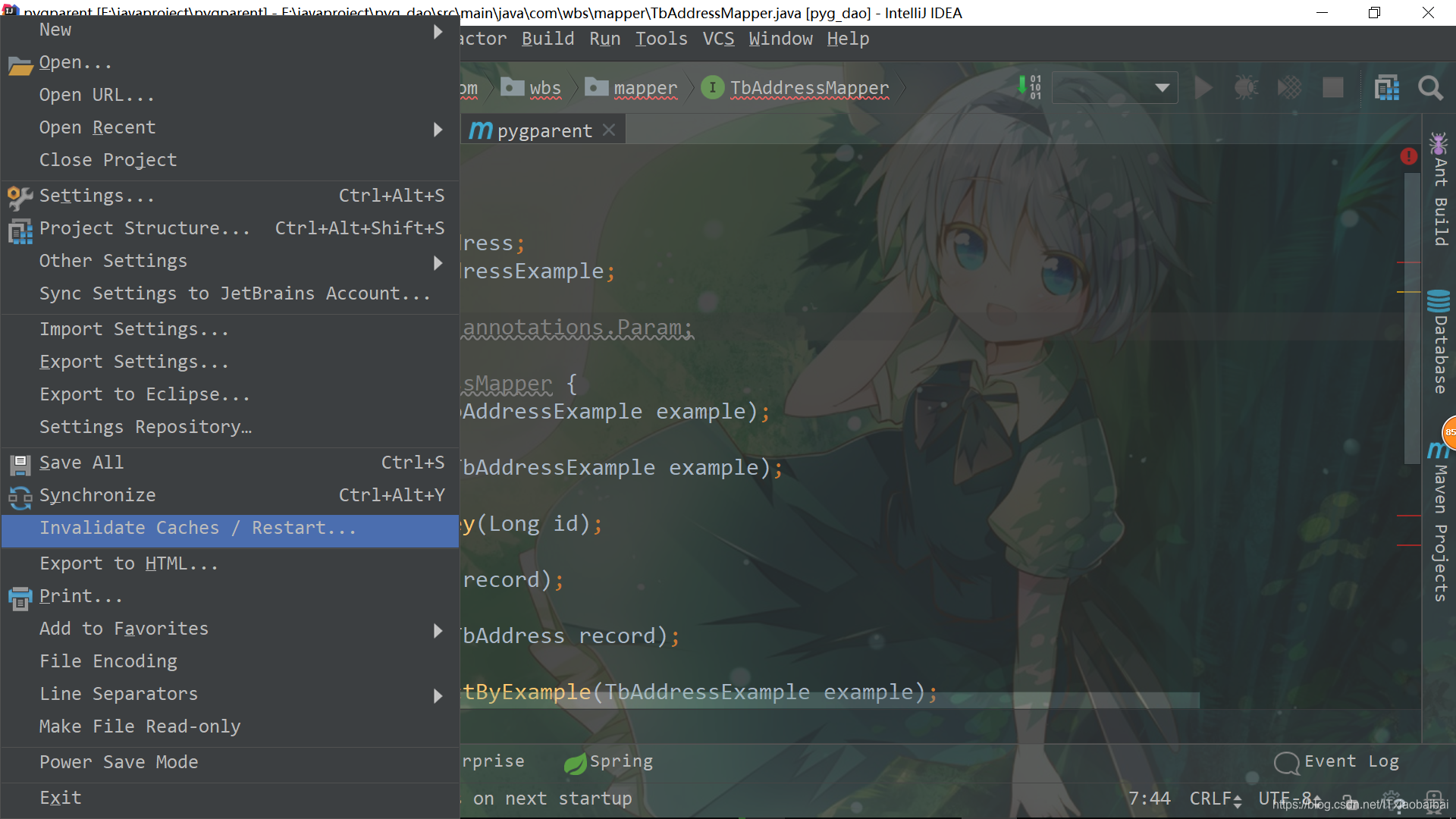The height and width of the screenshot is (819, 1456).
Task: Click Save All menu item
Action: (230, 463)
